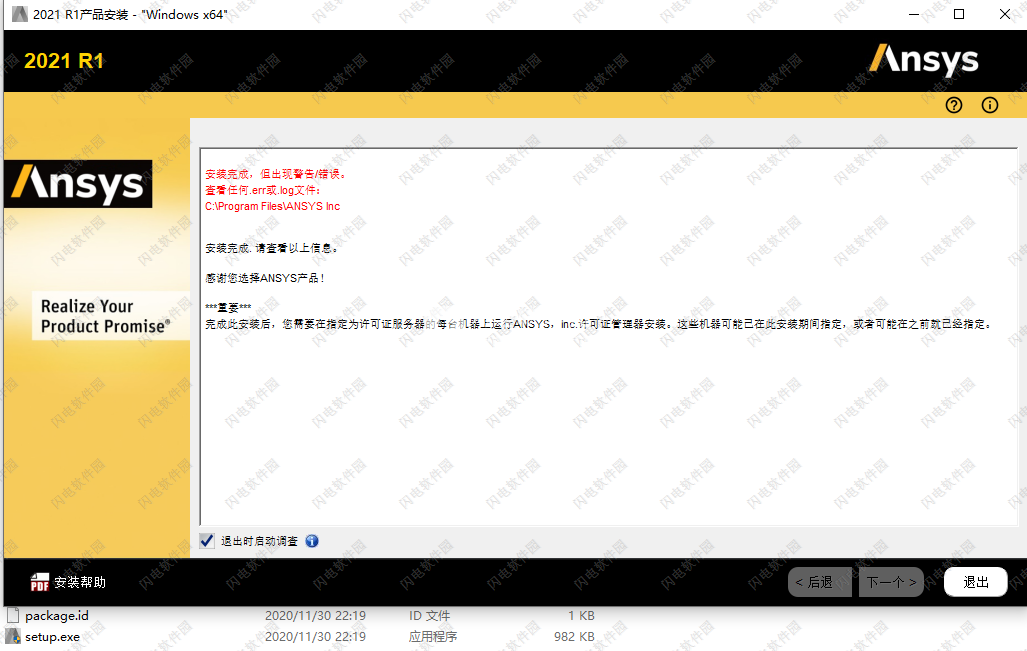Viewport: 1027px width, 651px height.
Task: Select the setup.exe file name
Action: [52, 637]
